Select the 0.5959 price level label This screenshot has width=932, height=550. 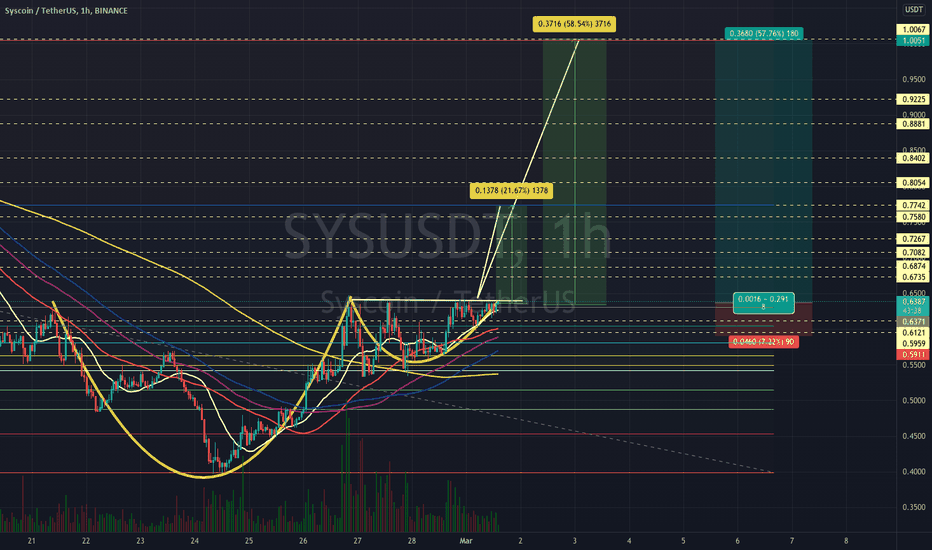(x=914, y=344)
